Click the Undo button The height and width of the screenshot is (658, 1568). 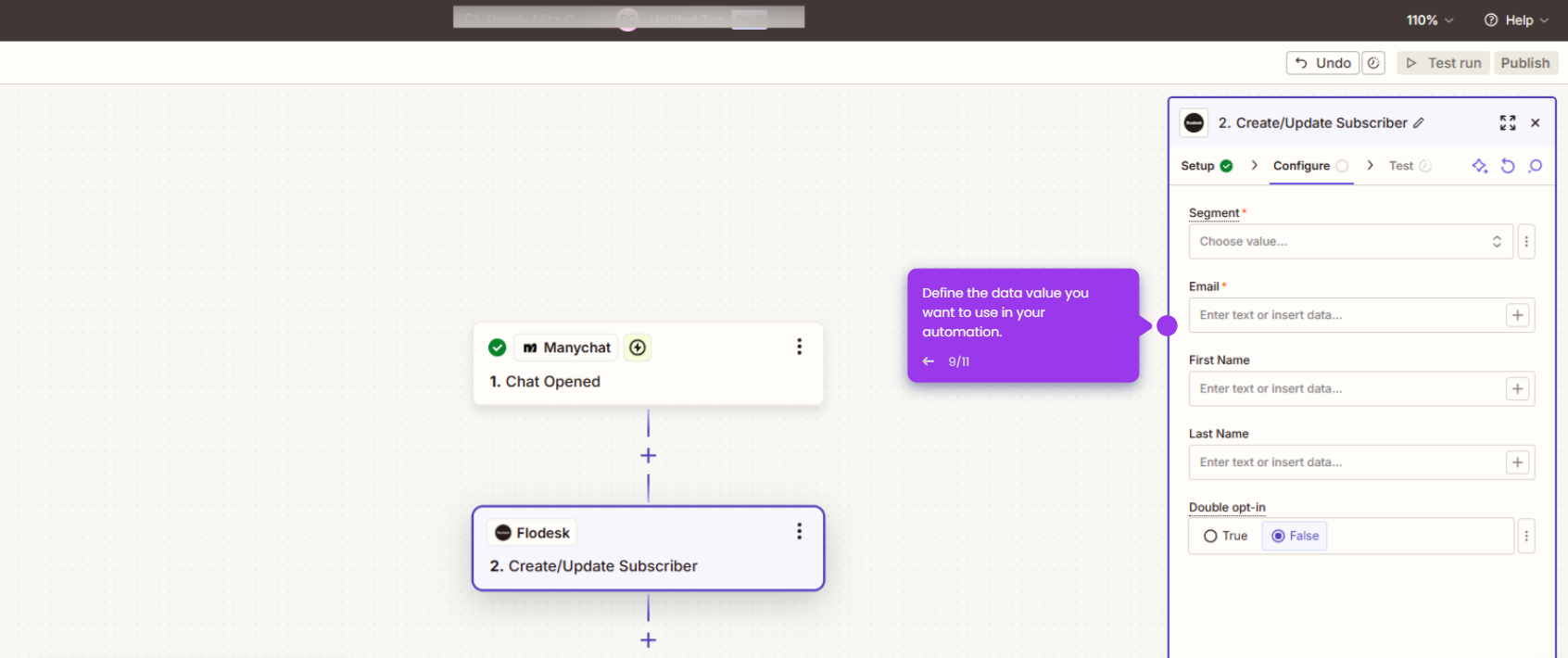point(1322,63)
